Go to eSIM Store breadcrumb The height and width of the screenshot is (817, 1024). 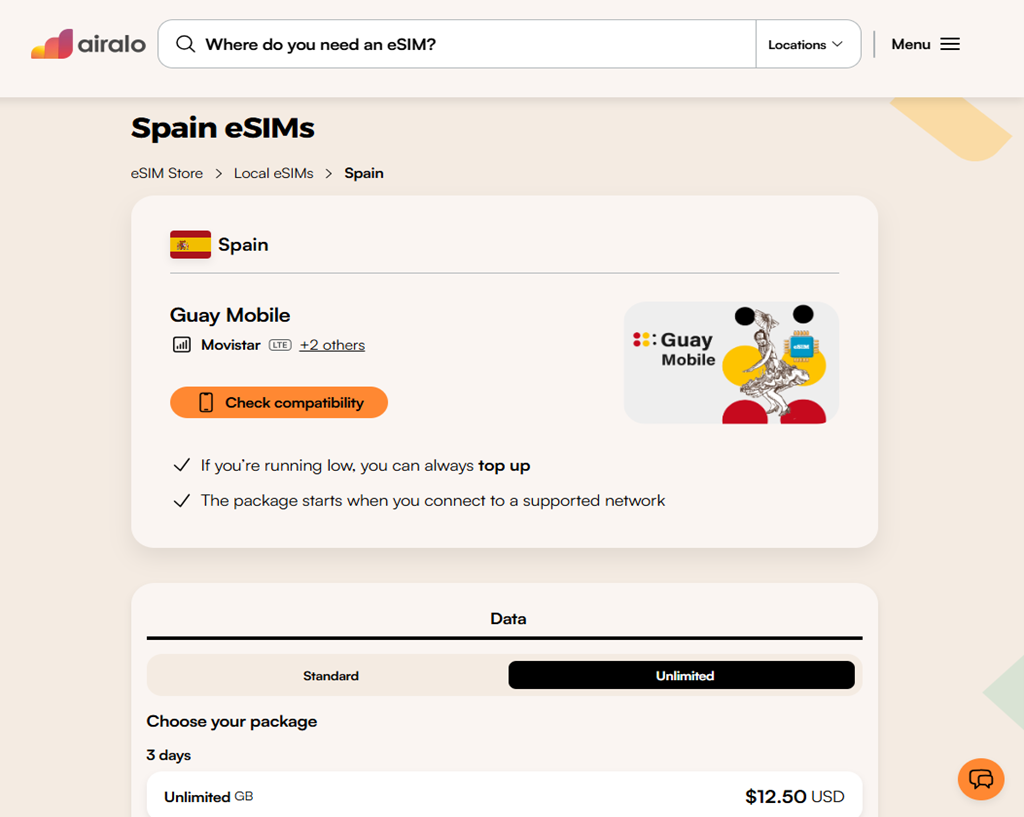click(166, 173)
